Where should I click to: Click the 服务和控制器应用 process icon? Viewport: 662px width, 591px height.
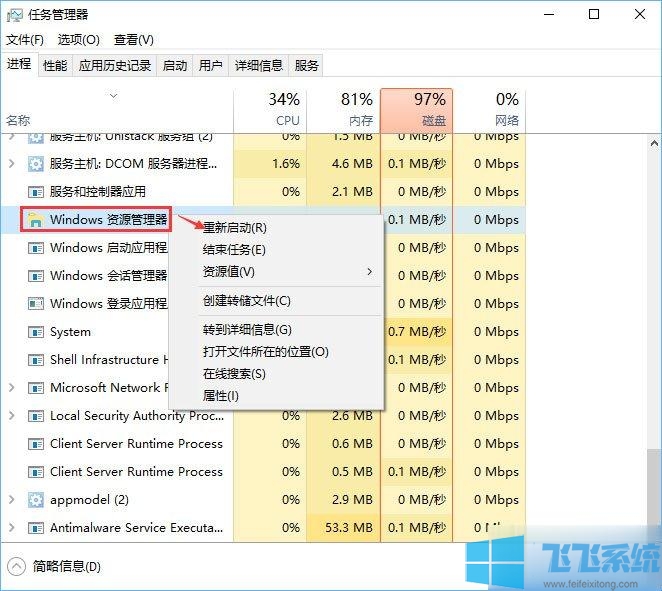click(x=35, y=192)
